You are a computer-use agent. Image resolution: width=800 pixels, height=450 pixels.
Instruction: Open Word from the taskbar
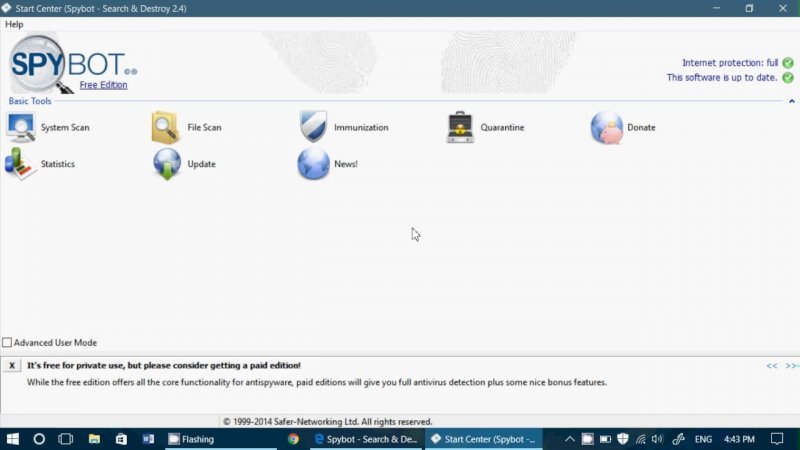pos(148,439)
